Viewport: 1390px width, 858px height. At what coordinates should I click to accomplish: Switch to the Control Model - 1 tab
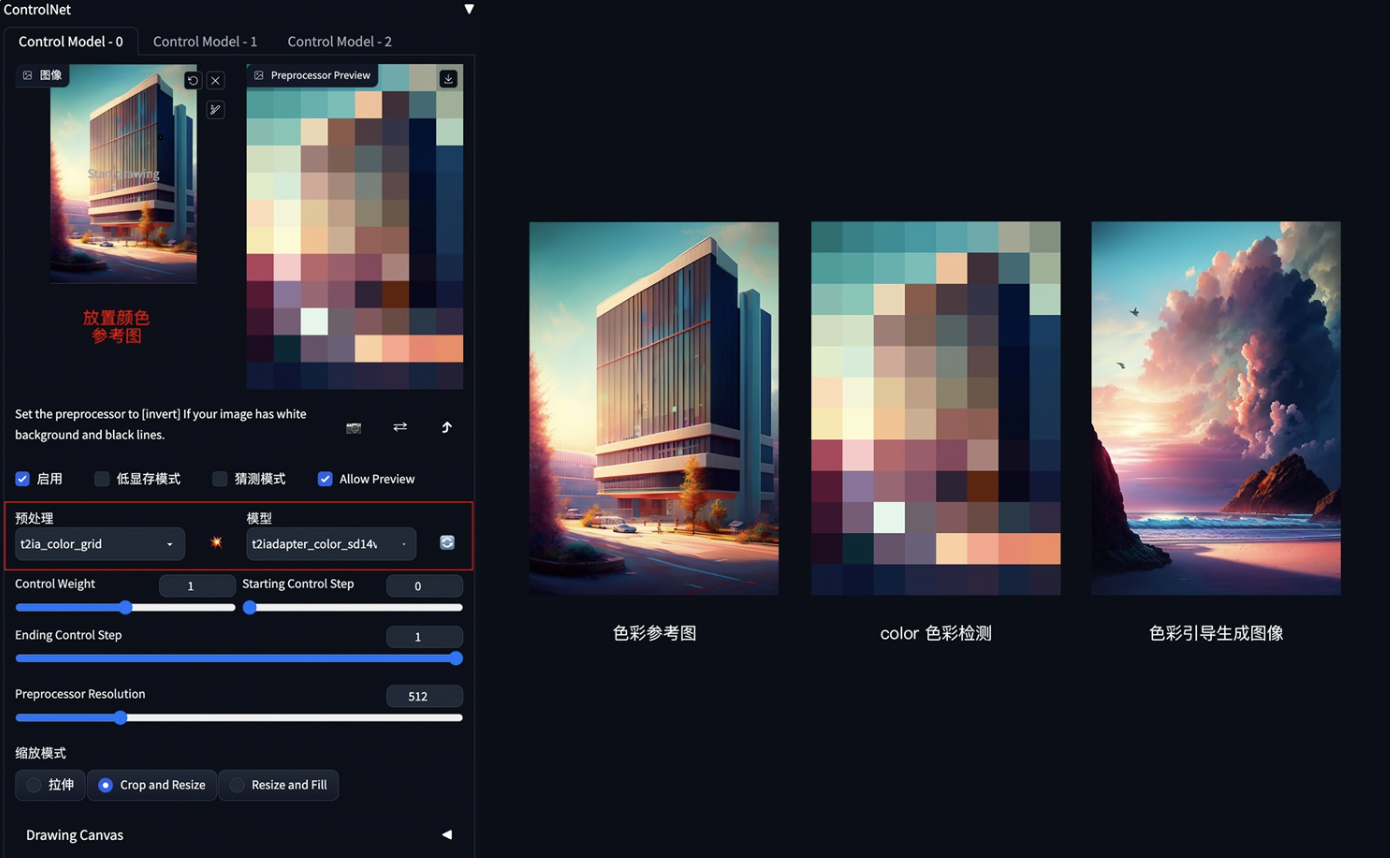pos(205,41)
